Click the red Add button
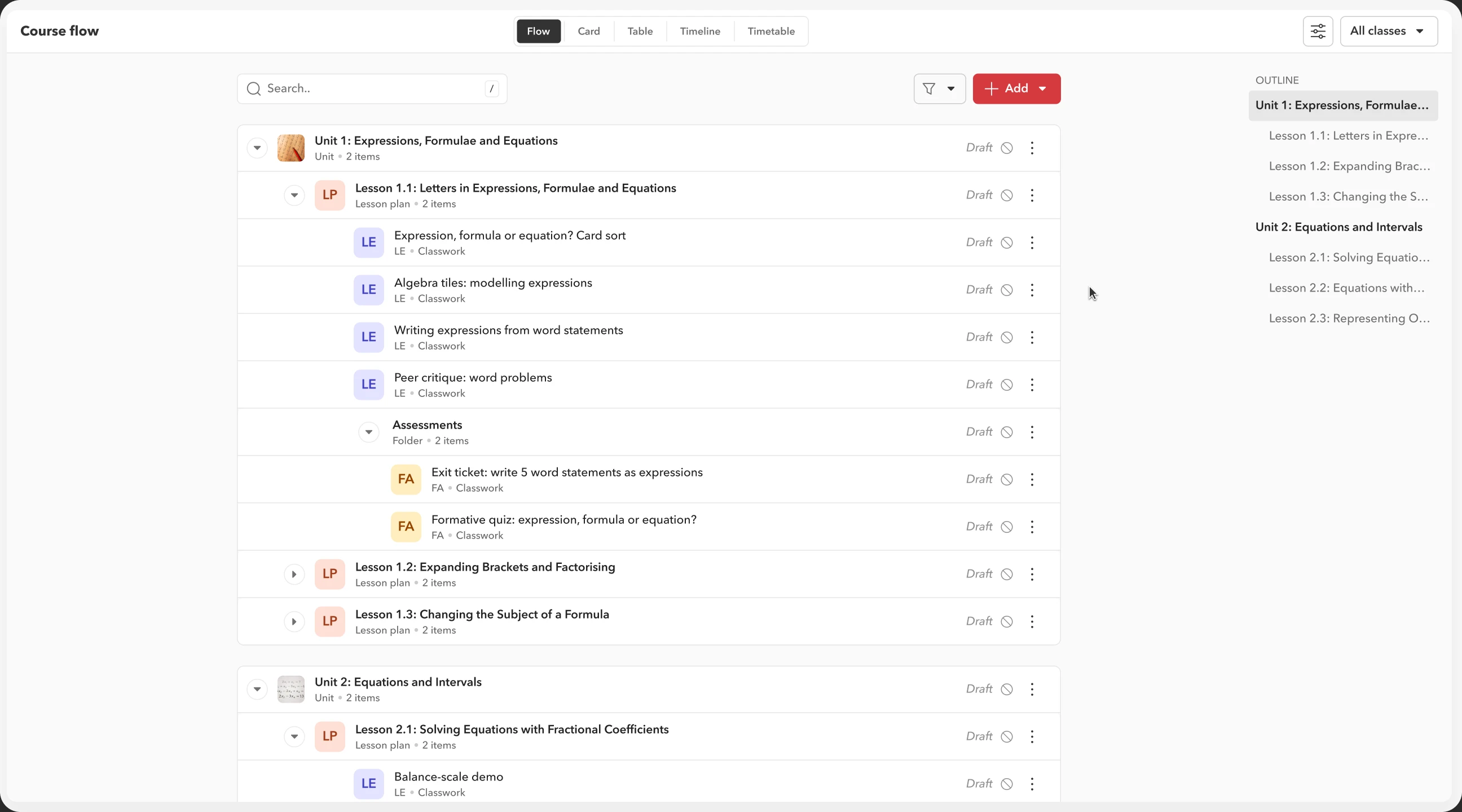 (1016, 89)
